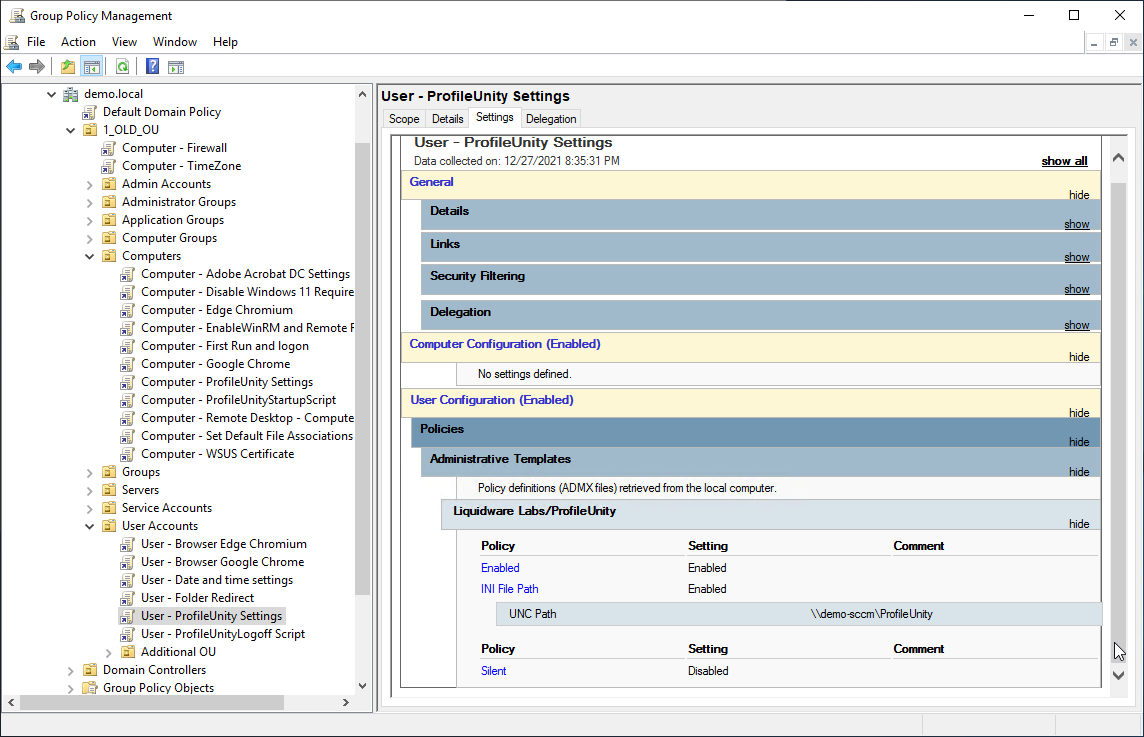
Task: Click the report pane's down scroll arrow
Action: pyautogui.click(x=1118, y=674)
